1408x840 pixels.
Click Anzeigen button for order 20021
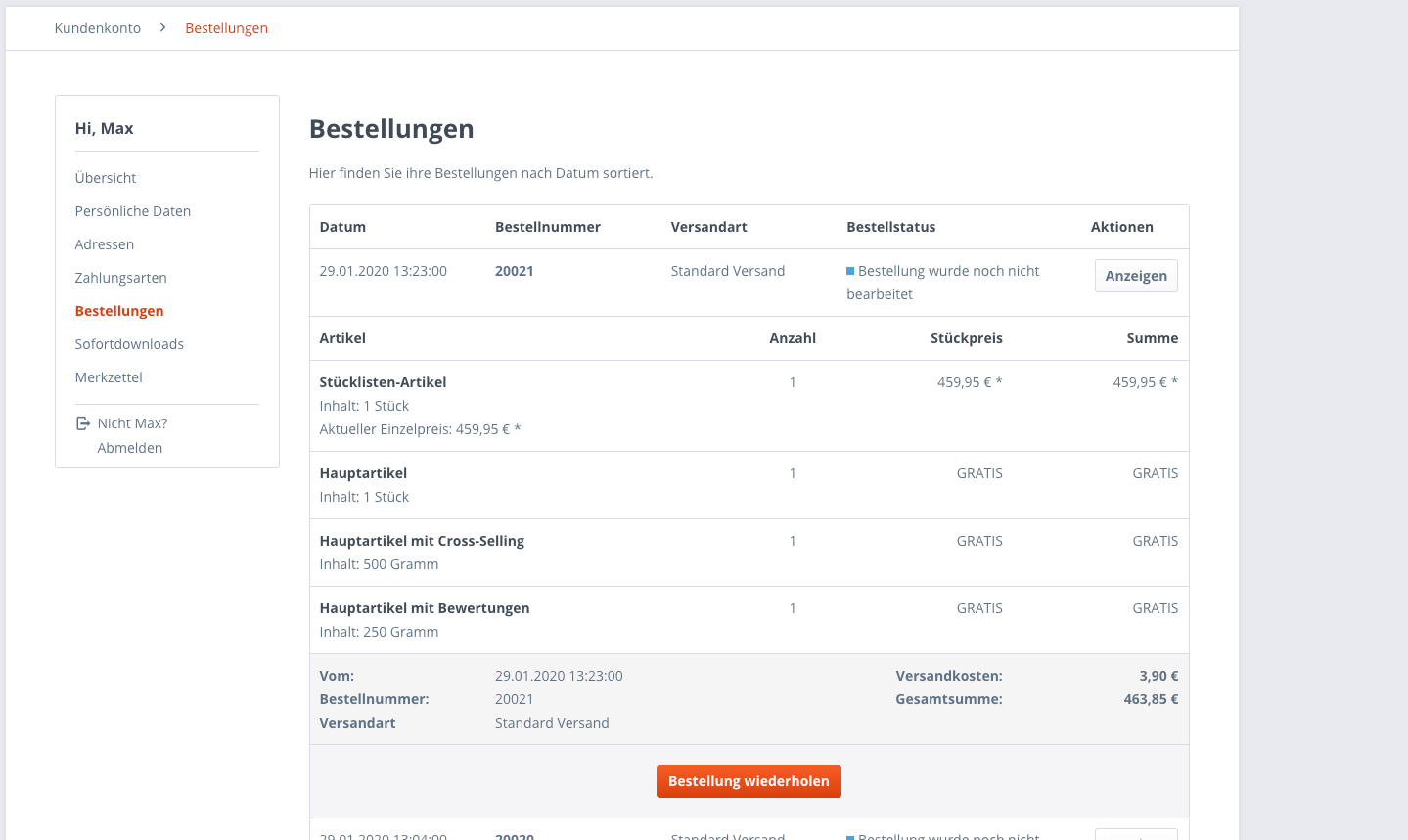1136,276
